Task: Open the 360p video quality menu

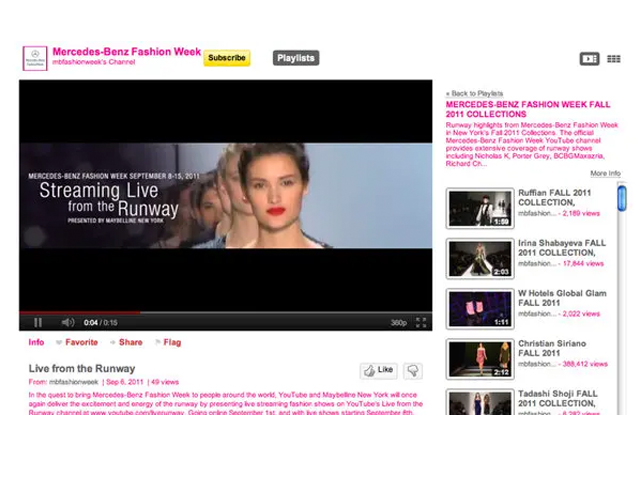Action: tap(398, 323)
